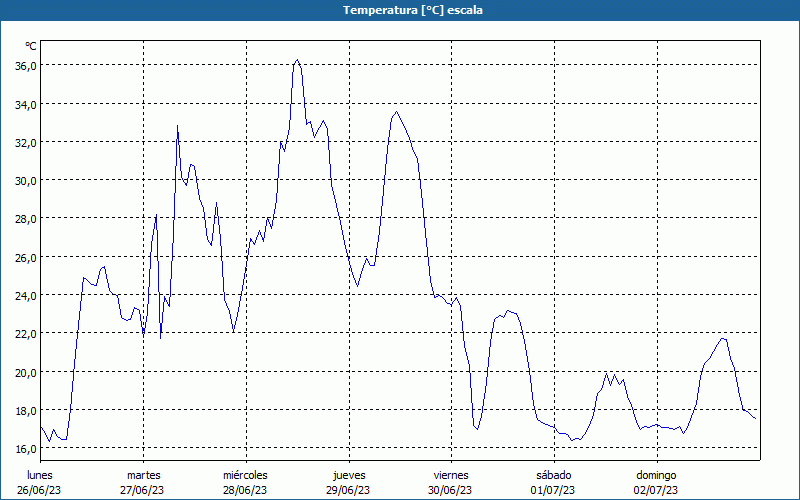This screenshot has width=800, height=500.
Task: Click the 27/06/23 date label
Action: [x=142, y=490]
